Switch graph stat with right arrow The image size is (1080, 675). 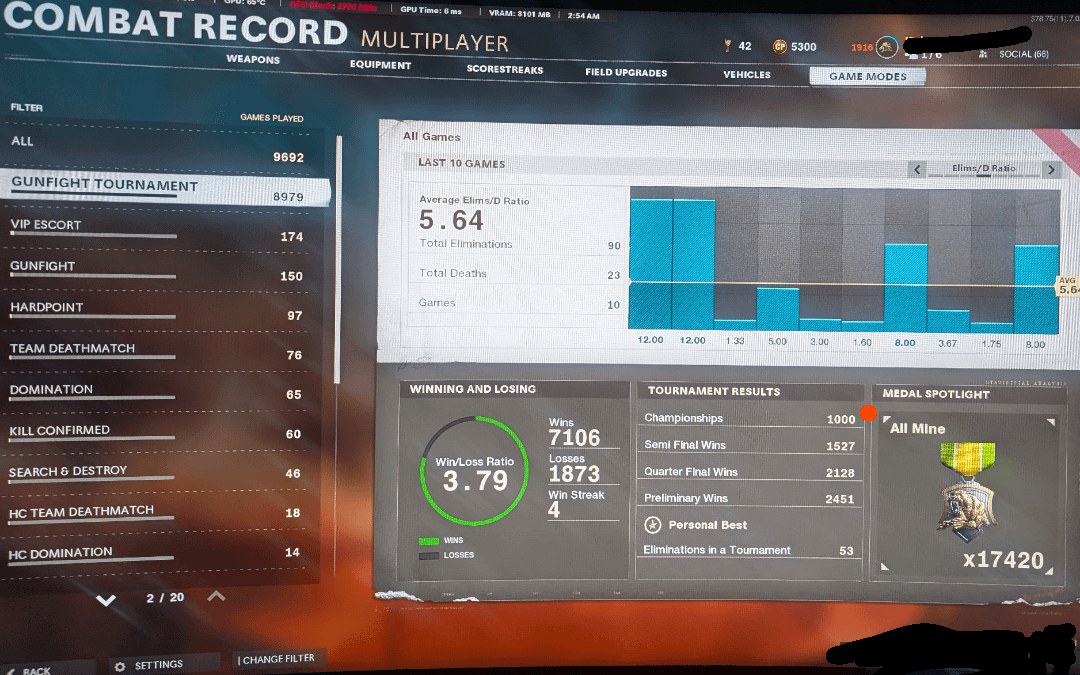[1050, 170]
